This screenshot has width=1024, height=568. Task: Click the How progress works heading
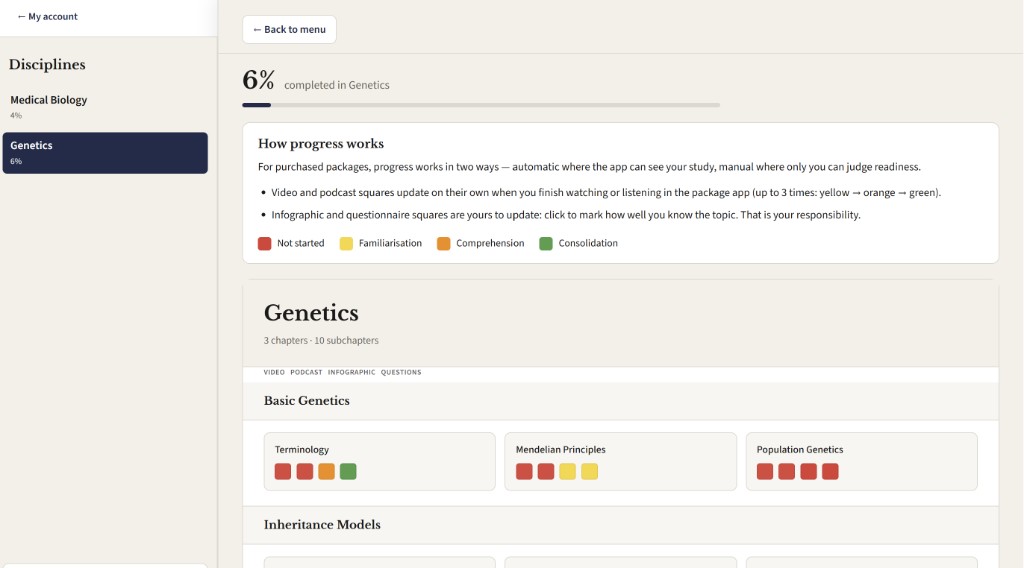(x=321, y=144)
